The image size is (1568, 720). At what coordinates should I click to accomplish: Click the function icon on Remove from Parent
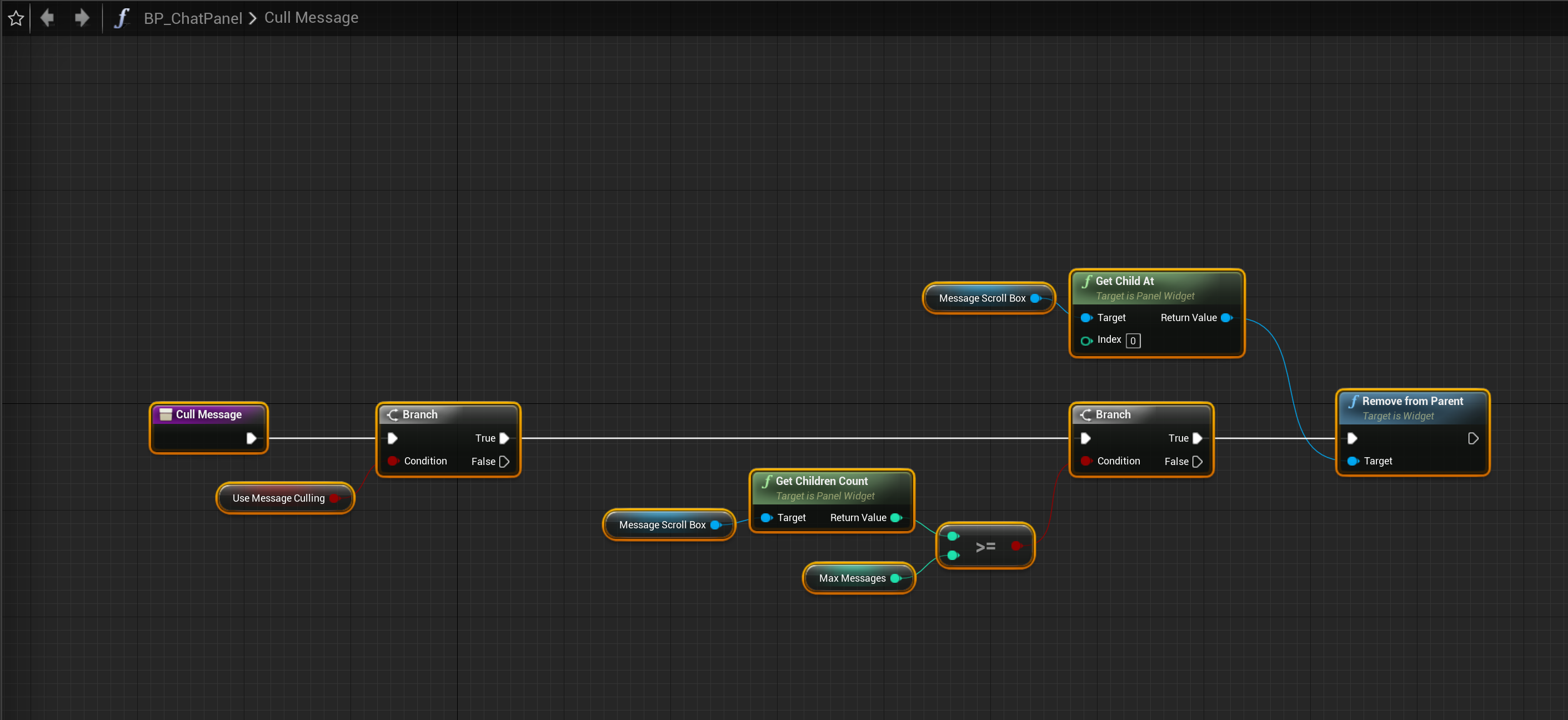pyautogui.click(x=1353, y=401)
